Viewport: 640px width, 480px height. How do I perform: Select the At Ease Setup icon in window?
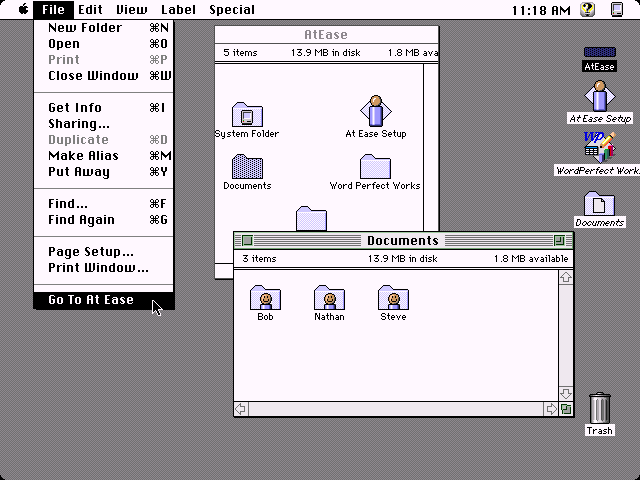(x=375, y=112)
